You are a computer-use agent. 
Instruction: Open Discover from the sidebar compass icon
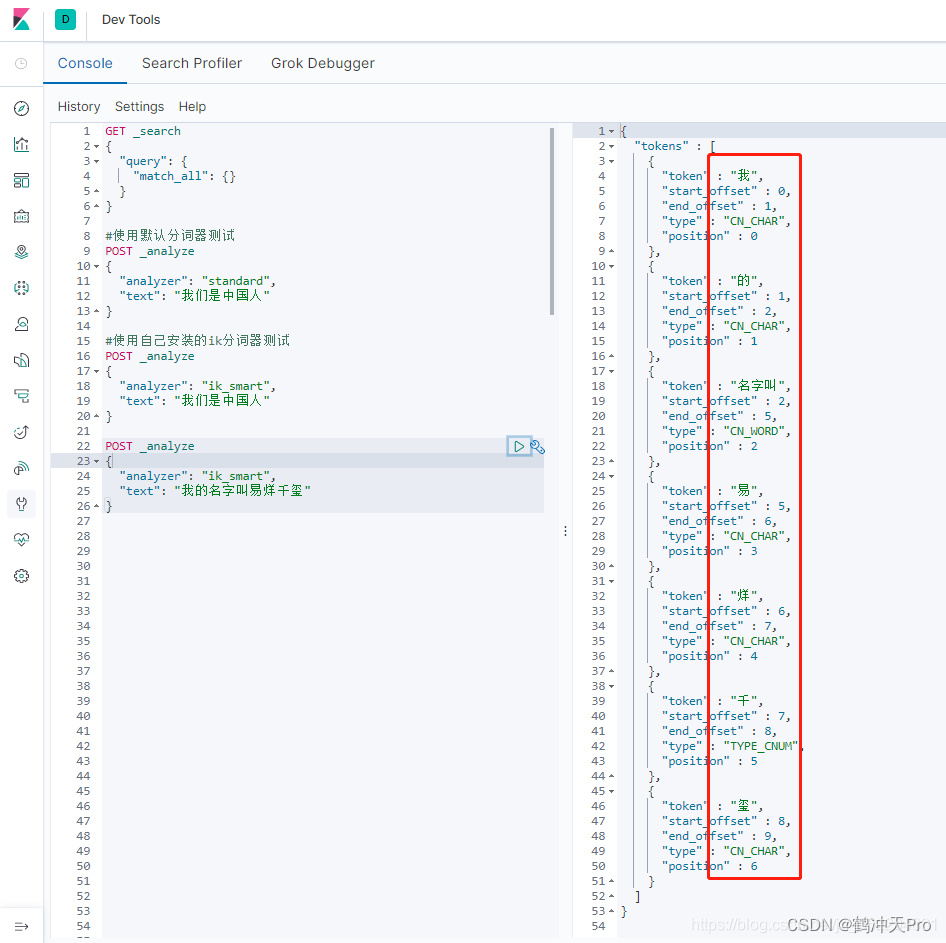click(21, 108)
